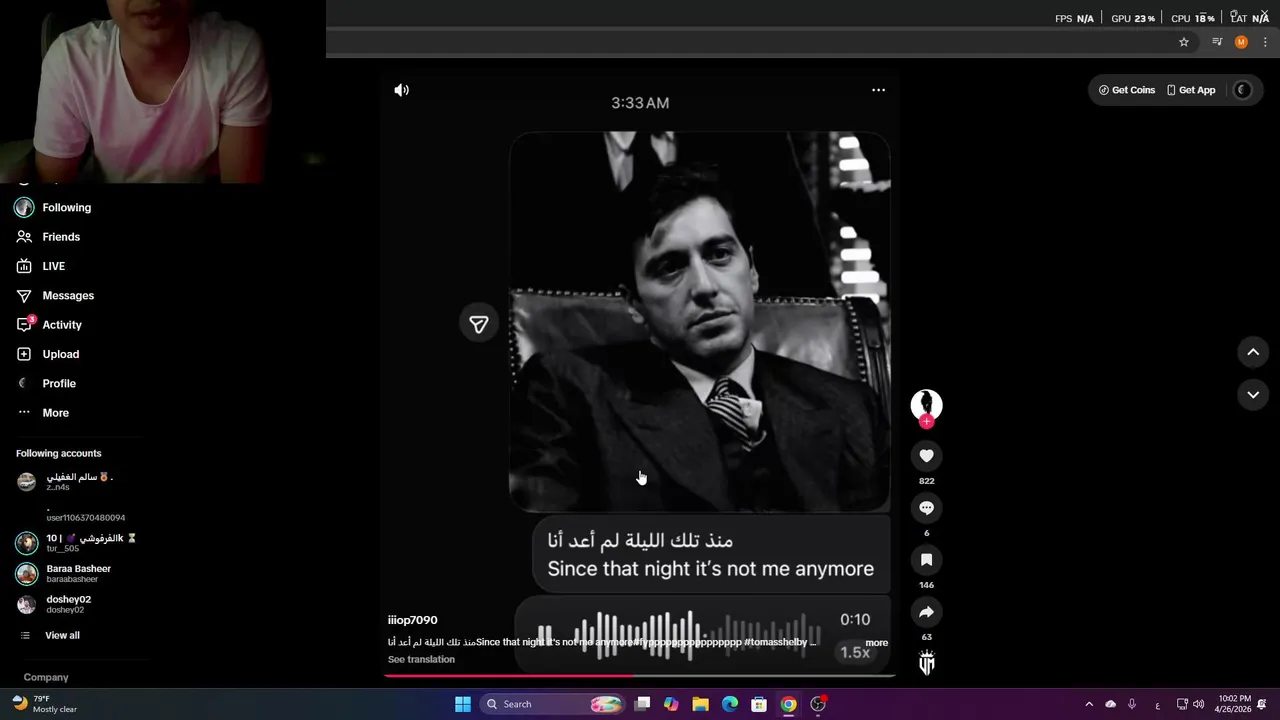Expand following accounts with View all

(x=50, y=636)
